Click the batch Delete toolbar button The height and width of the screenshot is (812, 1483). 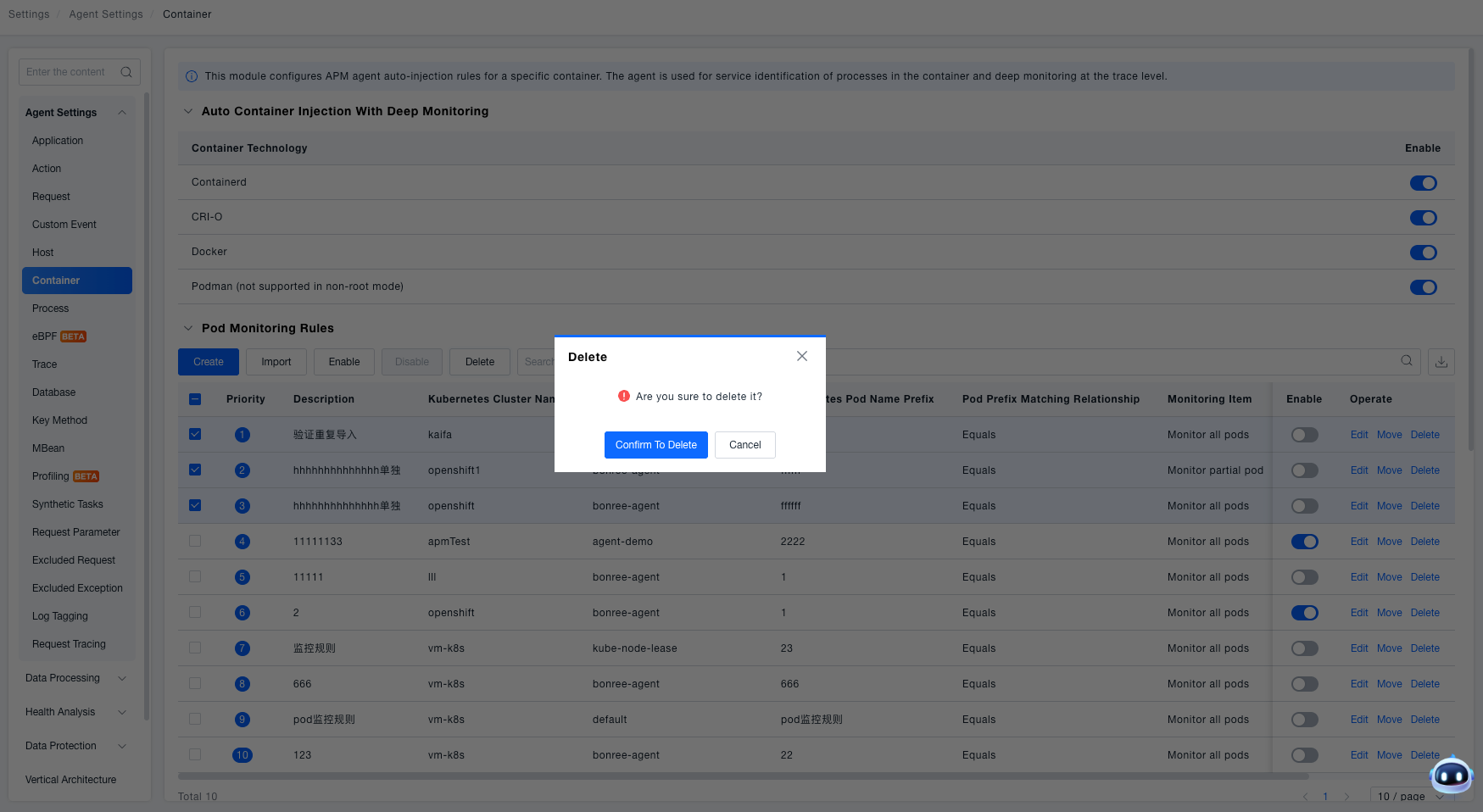480,362
